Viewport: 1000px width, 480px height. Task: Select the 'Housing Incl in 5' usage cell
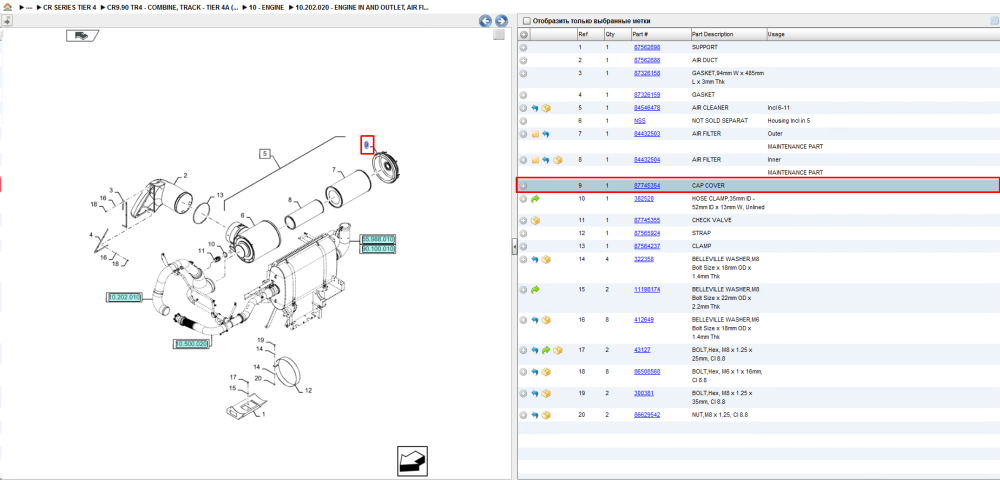click(789, 121)
